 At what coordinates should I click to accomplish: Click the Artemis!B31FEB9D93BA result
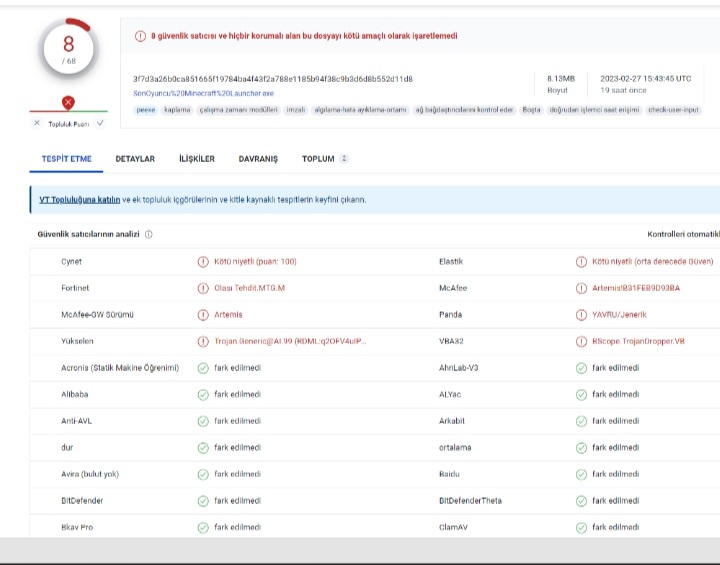[x=636, y=288]
